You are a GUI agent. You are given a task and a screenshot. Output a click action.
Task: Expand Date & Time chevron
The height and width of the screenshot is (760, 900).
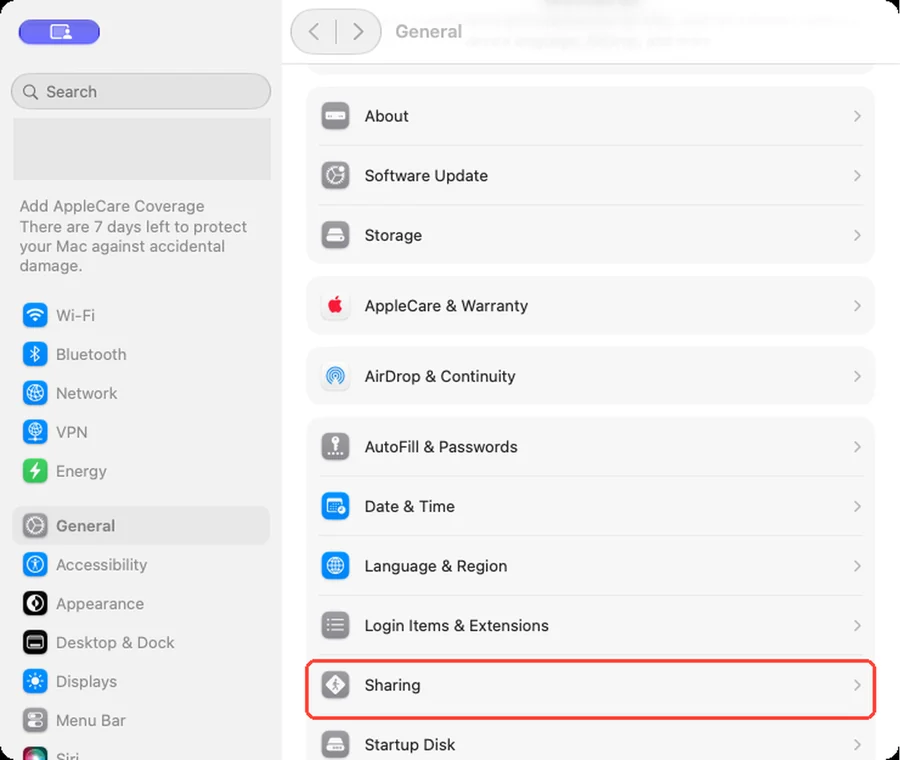pos(857,506)
